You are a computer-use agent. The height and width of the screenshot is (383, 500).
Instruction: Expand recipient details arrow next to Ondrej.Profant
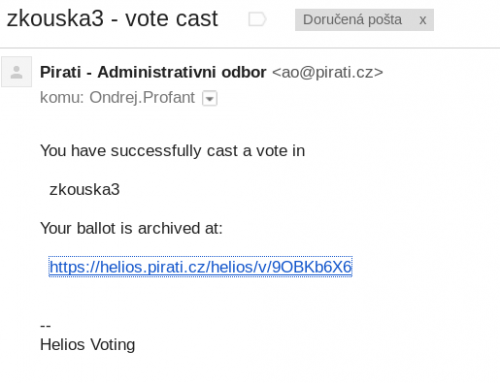(x=210, y=98)
